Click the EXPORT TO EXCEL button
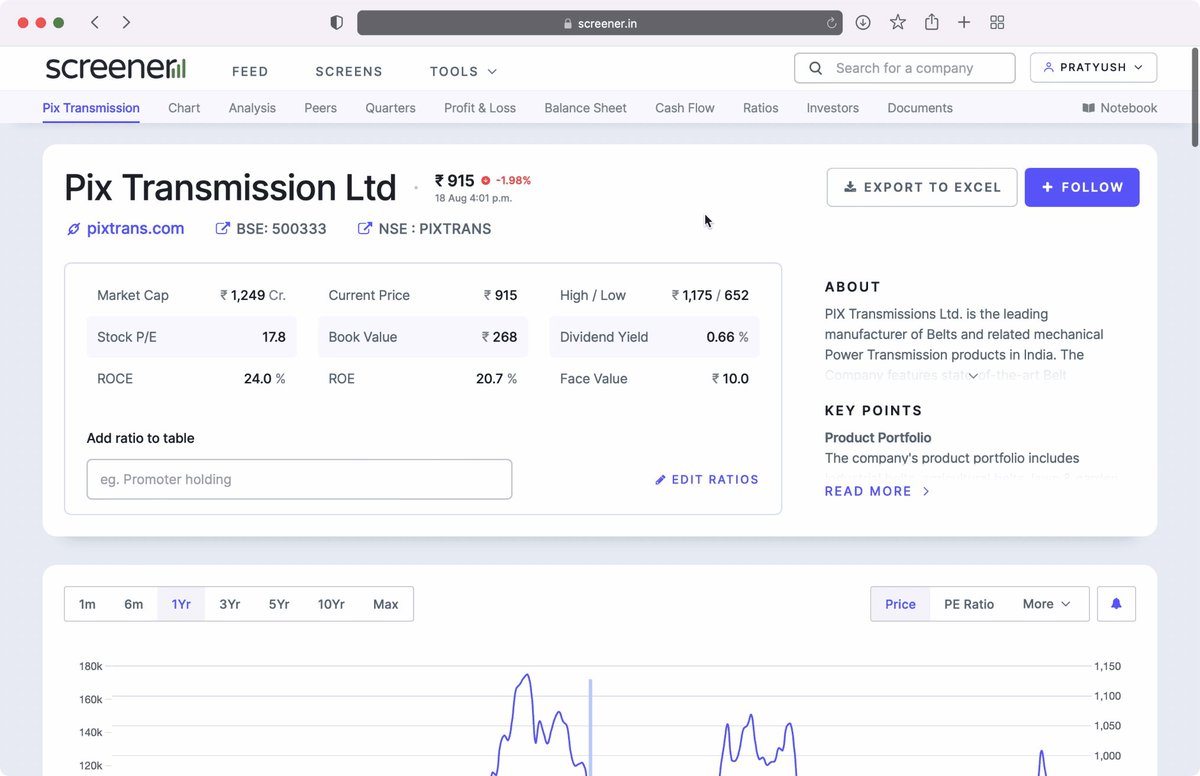Image resolution: width=1200 pixels, height=776 pixels. click(x=922, y=187)
